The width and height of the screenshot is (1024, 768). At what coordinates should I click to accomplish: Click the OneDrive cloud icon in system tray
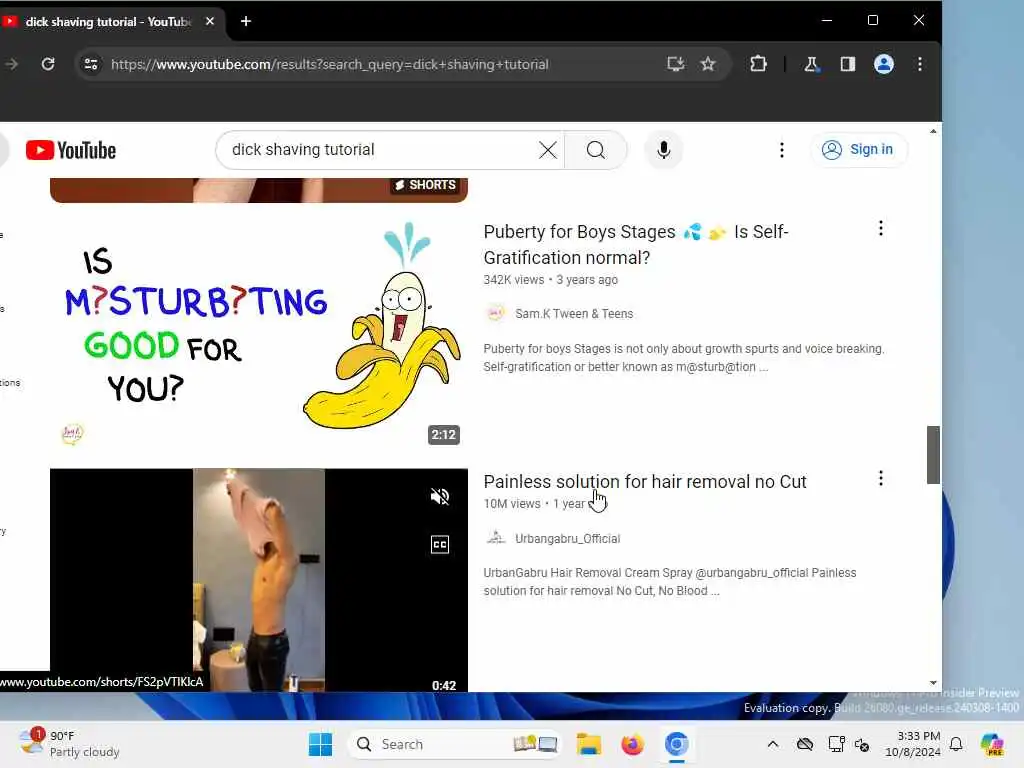(805, 744)
